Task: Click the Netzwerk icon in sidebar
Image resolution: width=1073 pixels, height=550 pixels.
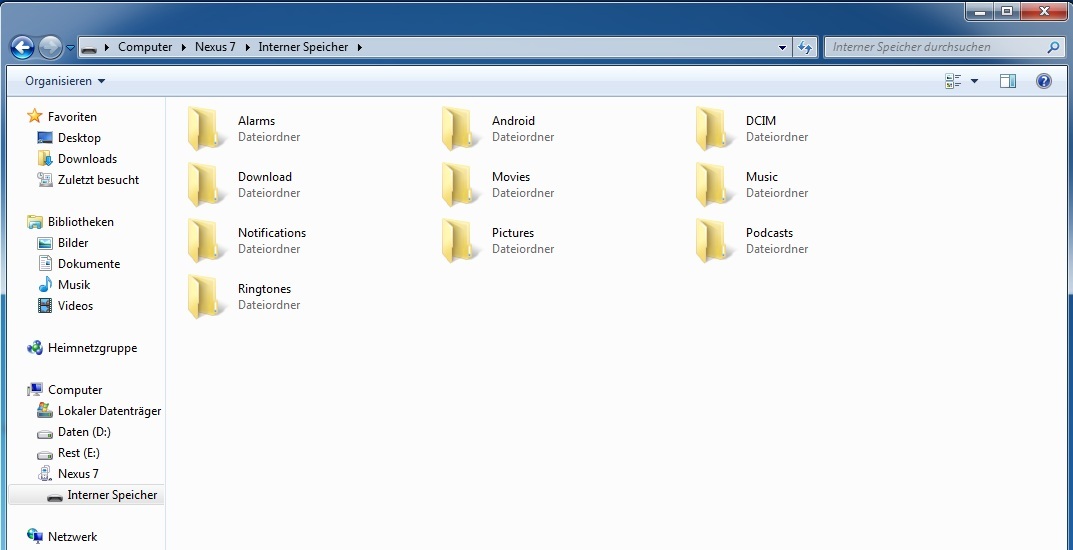Action: (x=35, y=536)
